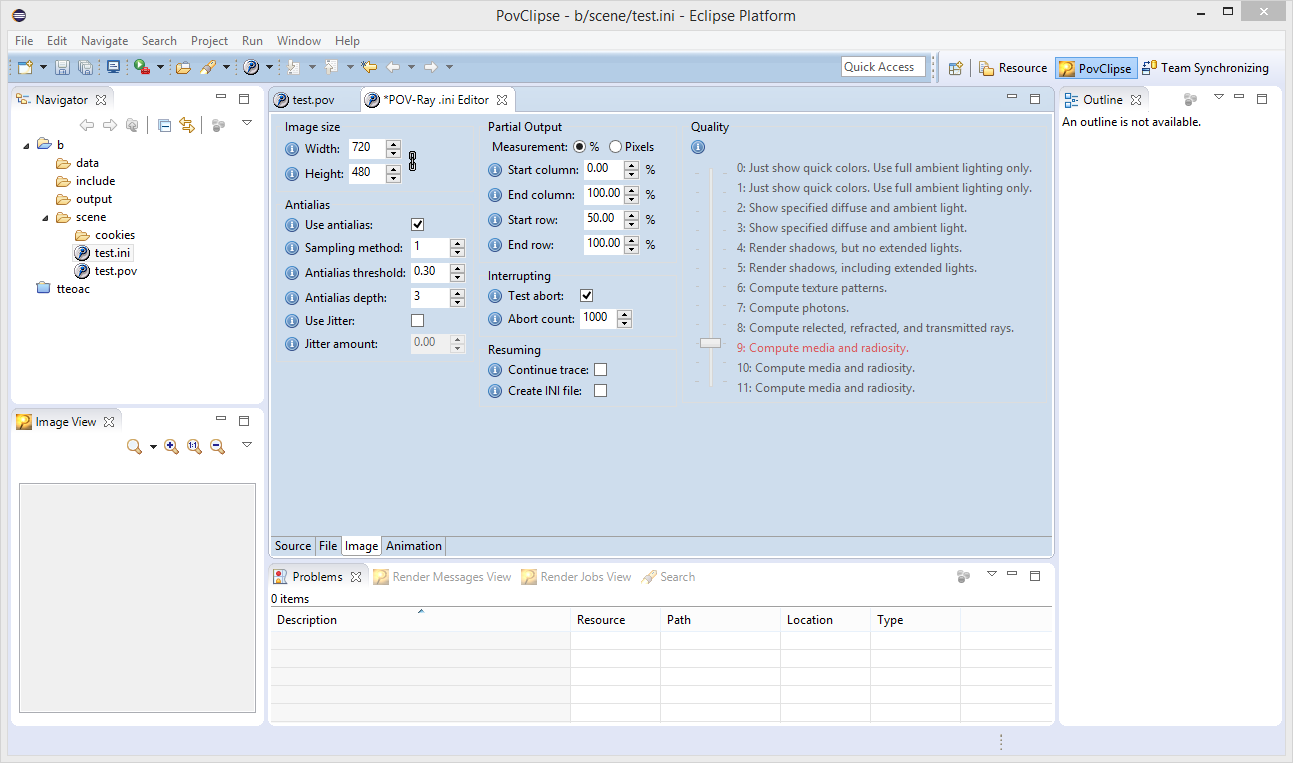Open the Image View zoom dropdown arrow
1293x763 pixels.
153,447
